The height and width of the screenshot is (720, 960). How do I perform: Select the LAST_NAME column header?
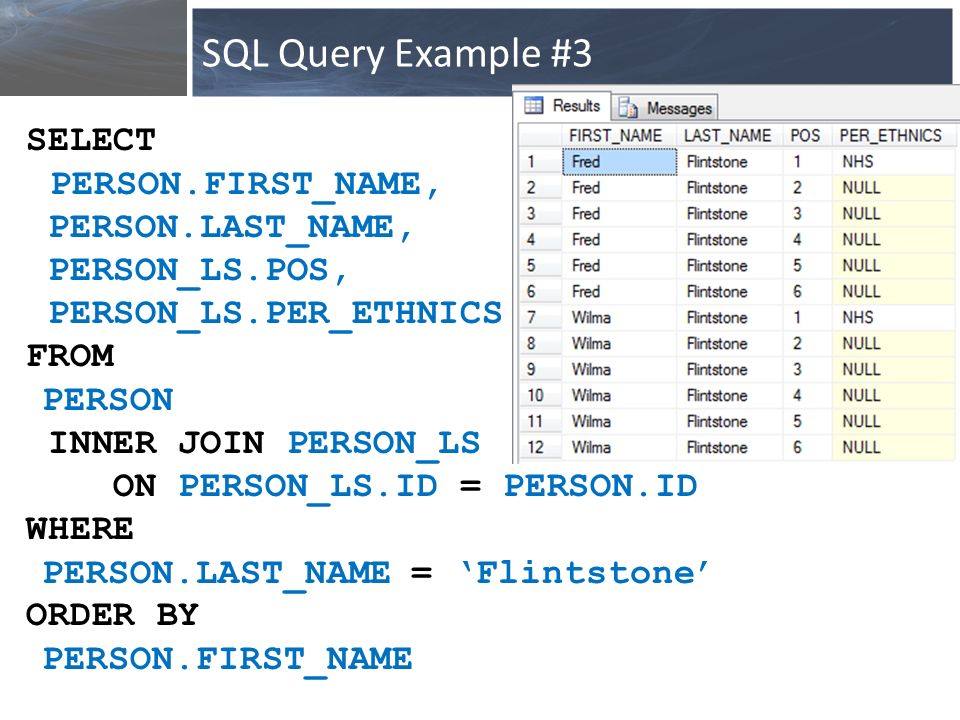pyautogui.click(x=729, y=135)
